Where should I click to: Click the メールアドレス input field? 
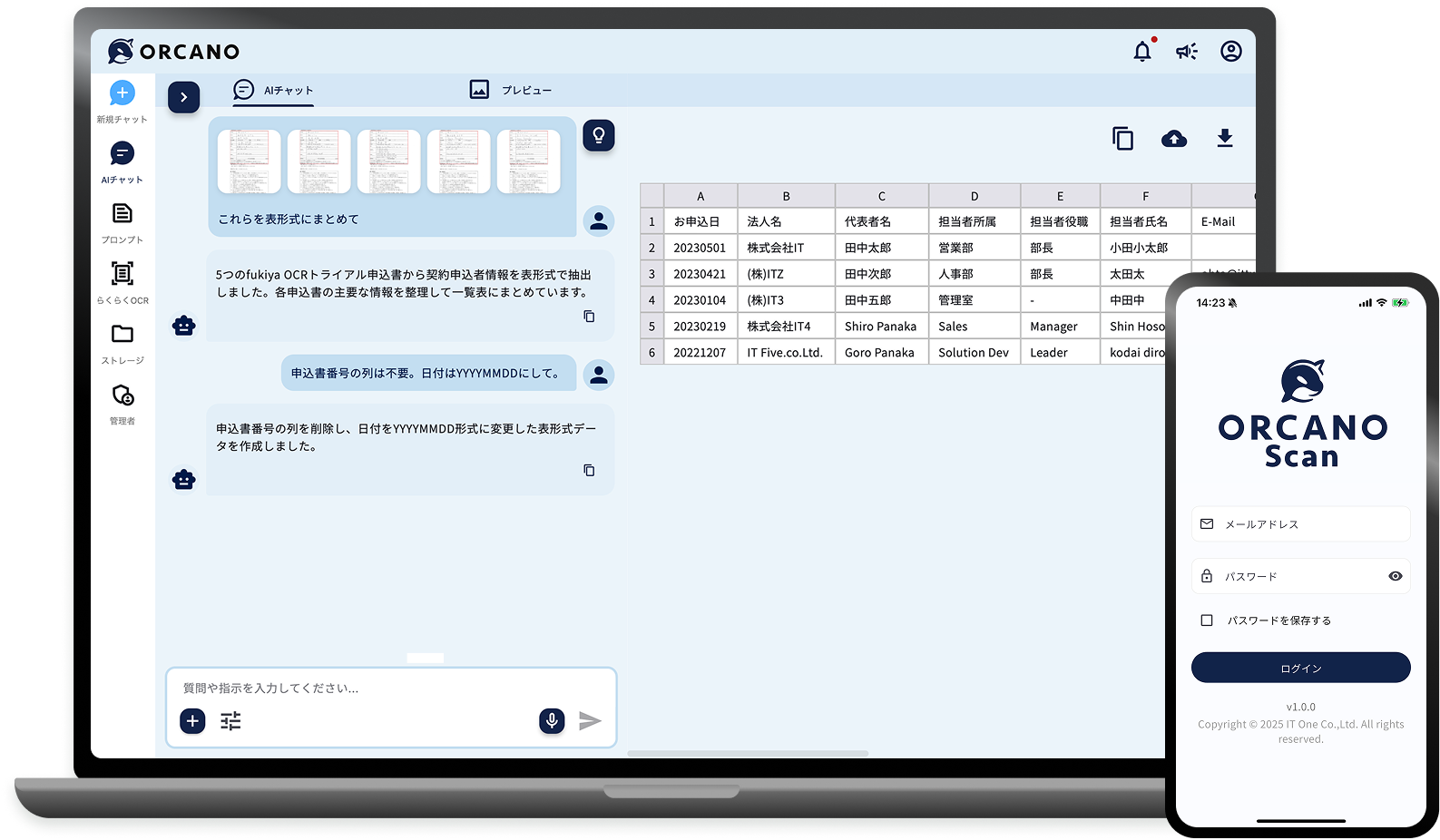click(x=1300, y=524)
